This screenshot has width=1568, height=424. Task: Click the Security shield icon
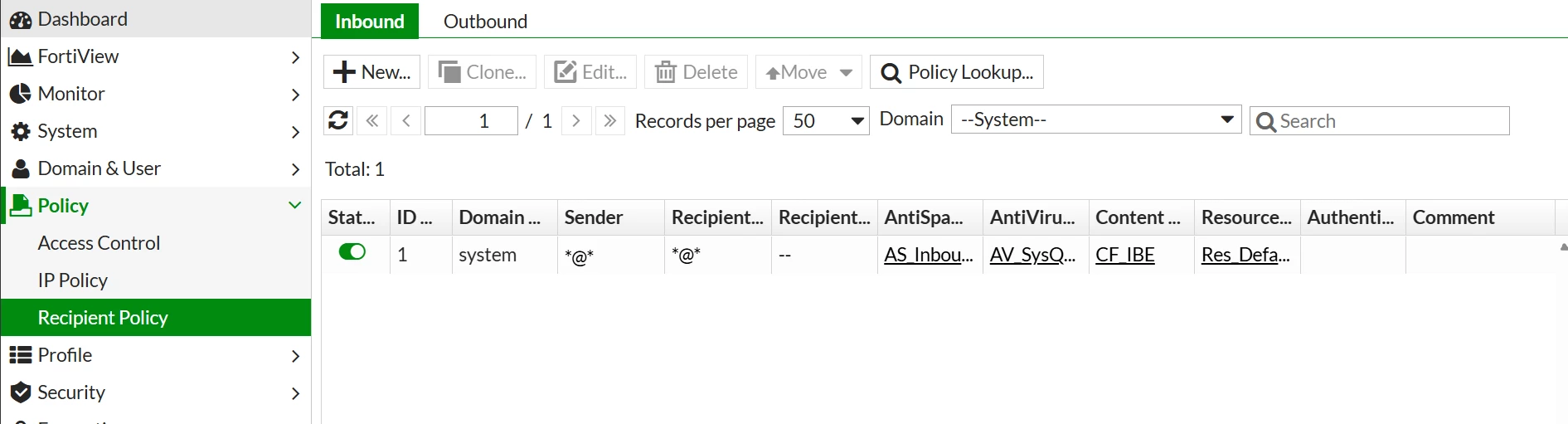tap(21, 392)
